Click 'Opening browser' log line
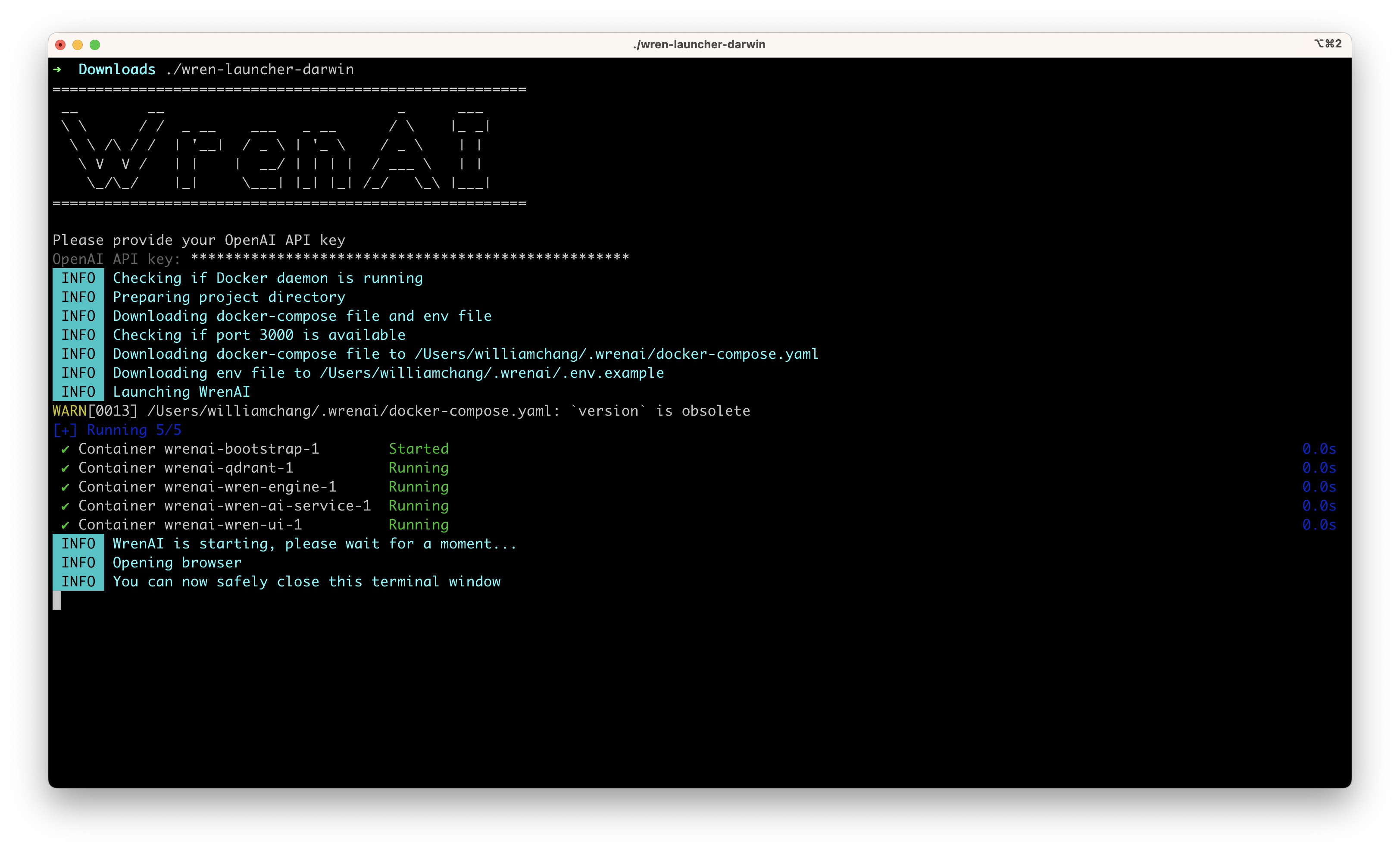The image size is (1400, 852). tap(177, 563)
